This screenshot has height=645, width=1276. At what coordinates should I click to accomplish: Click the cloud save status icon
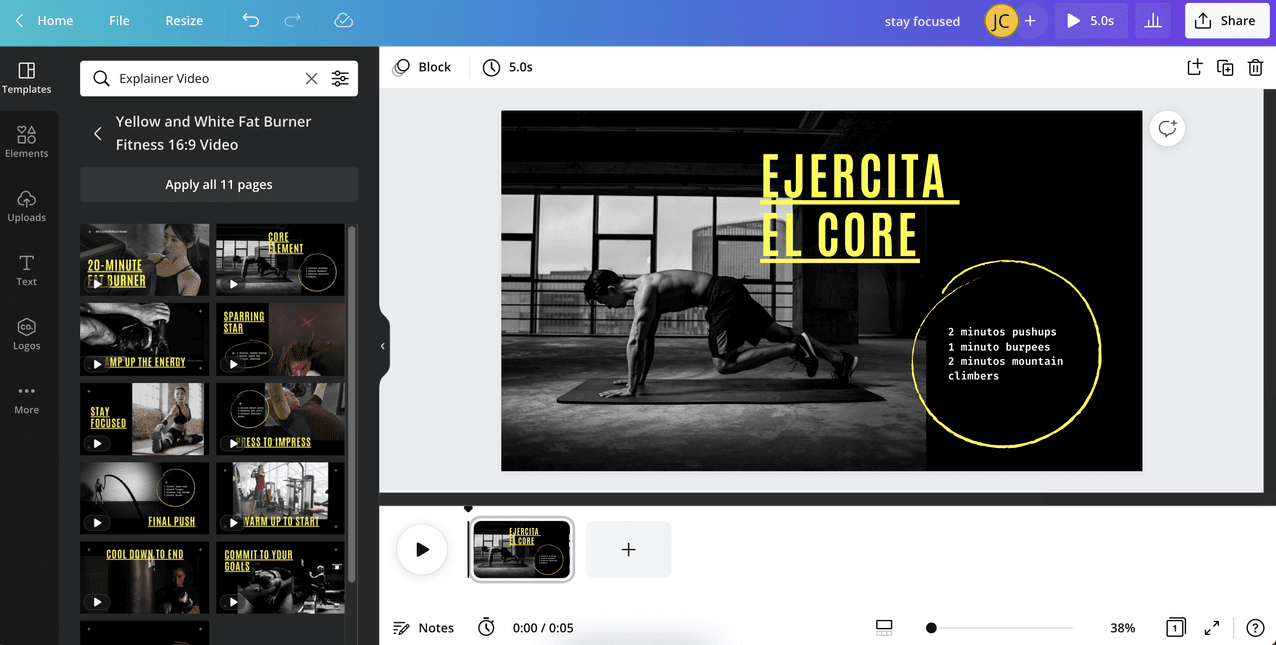point(343,20)
